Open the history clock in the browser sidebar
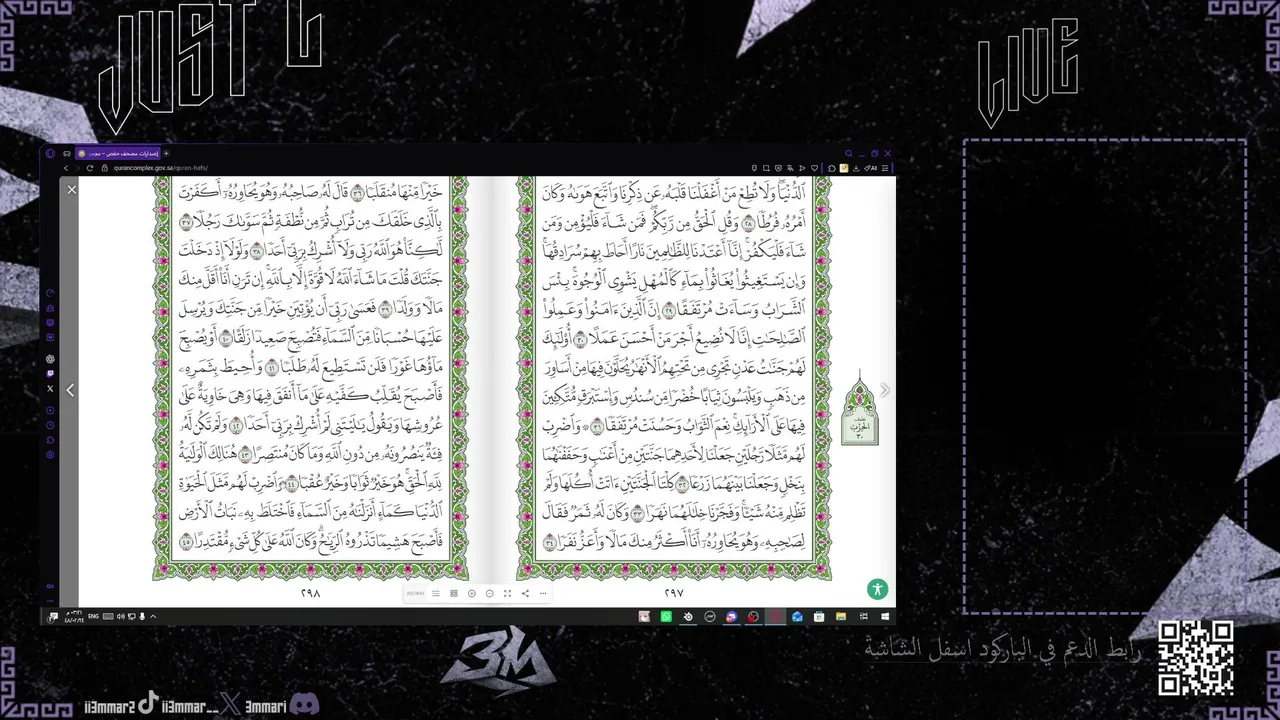The width and height of the screenshot is (1280, 720). 51,425
